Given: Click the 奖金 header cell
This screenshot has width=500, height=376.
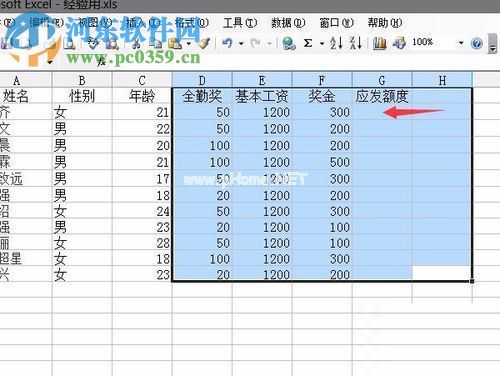Looking at the screenshot, I should point(322,96).
